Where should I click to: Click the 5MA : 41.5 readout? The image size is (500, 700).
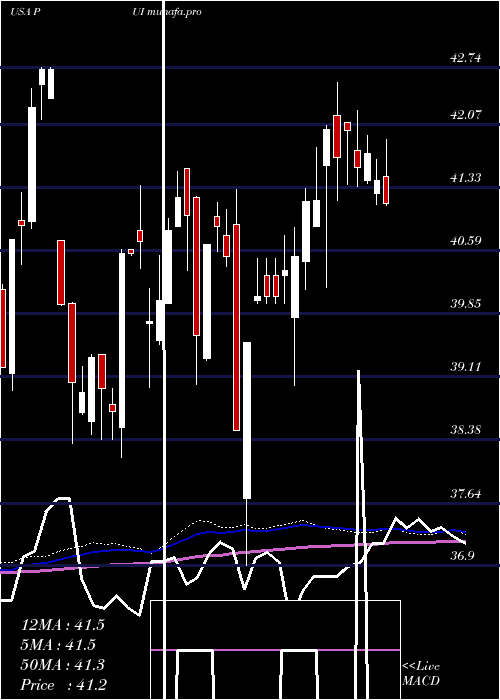pos(58,645)
